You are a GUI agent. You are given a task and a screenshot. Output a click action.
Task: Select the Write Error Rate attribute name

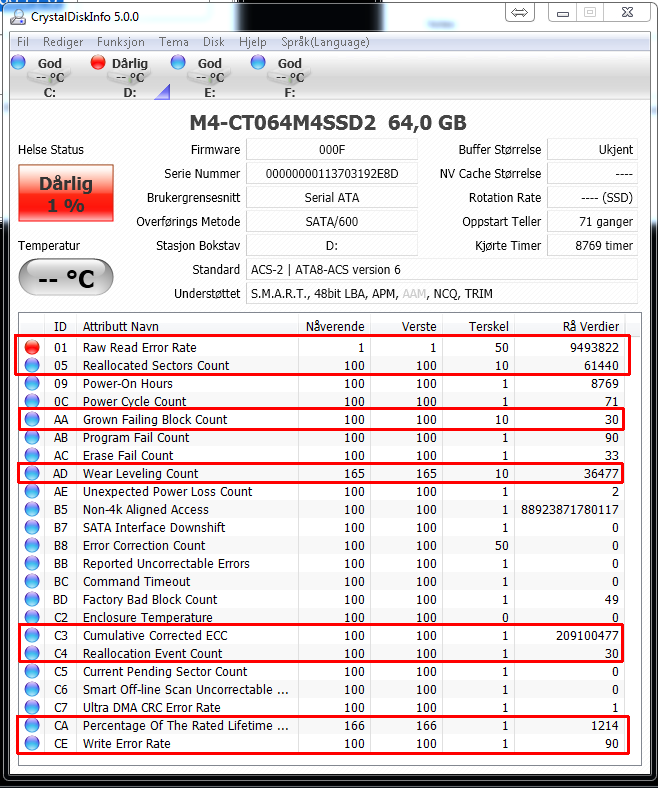127,744
